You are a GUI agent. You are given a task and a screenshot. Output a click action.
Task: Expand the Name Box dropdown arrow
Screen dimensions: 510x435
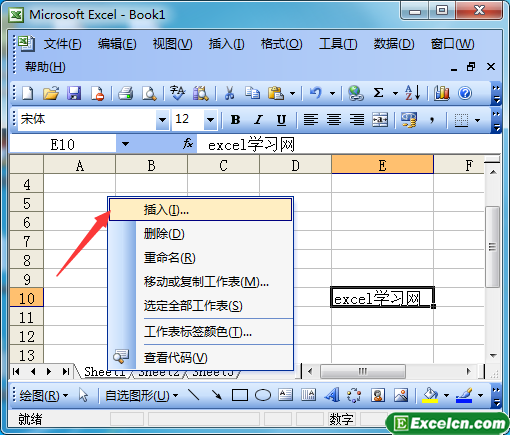[125, 144]
